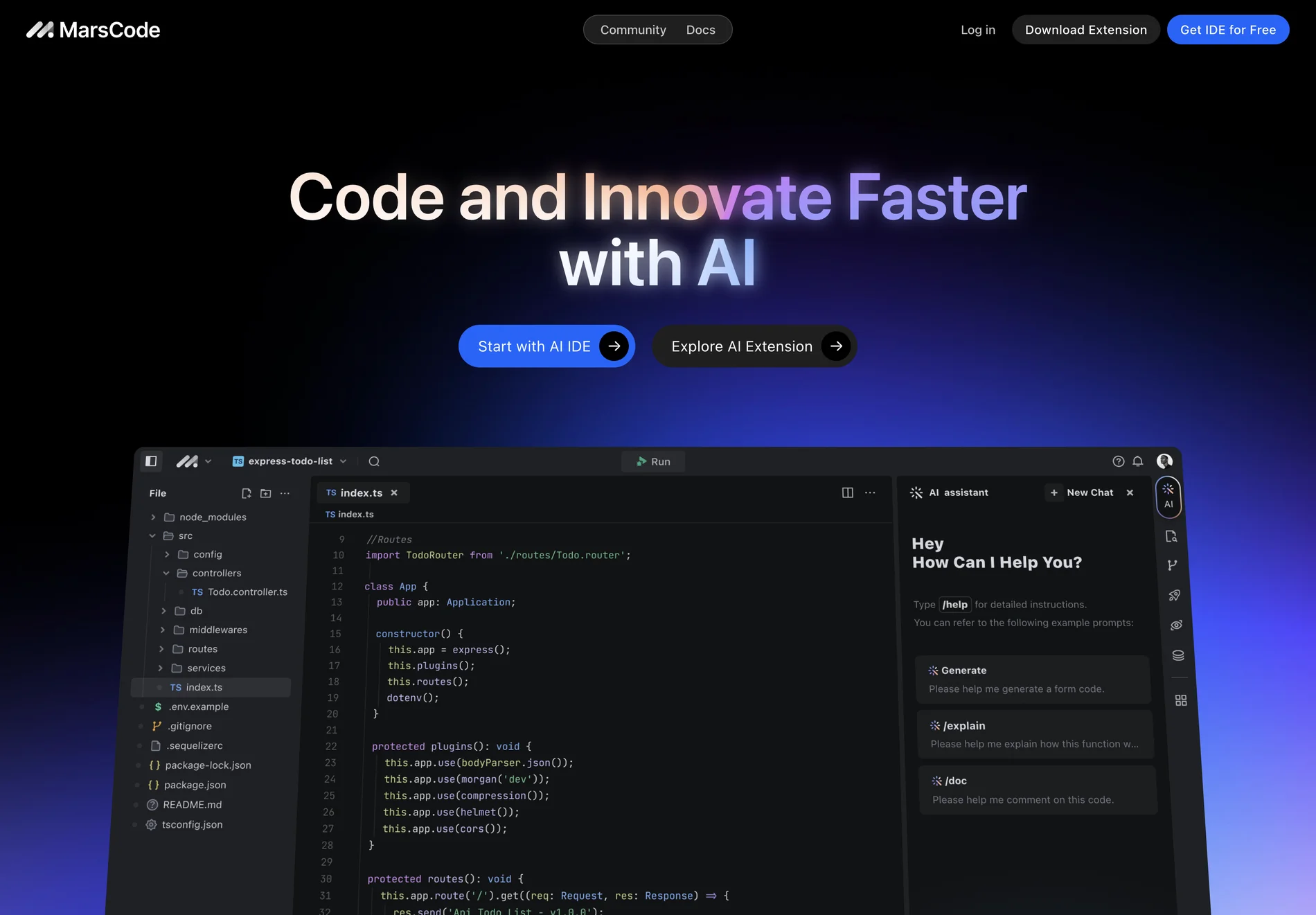The width and height of the screenshot is (1316, 915).
Task: Click the index.ts breadcrumb
Action: [x=350, y=514]
